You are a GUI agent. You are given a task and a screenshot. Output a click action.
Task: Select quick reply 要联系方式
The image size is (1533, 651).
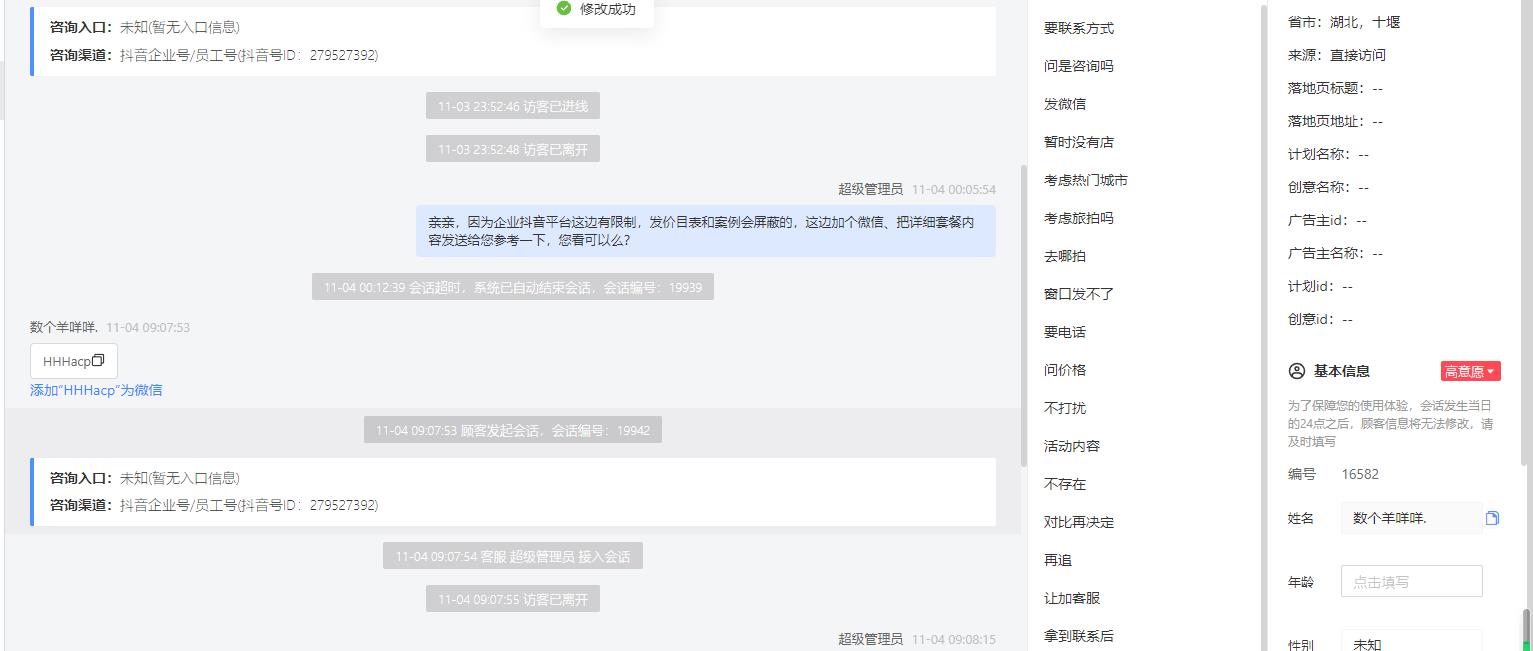[x=1078, y=28]
